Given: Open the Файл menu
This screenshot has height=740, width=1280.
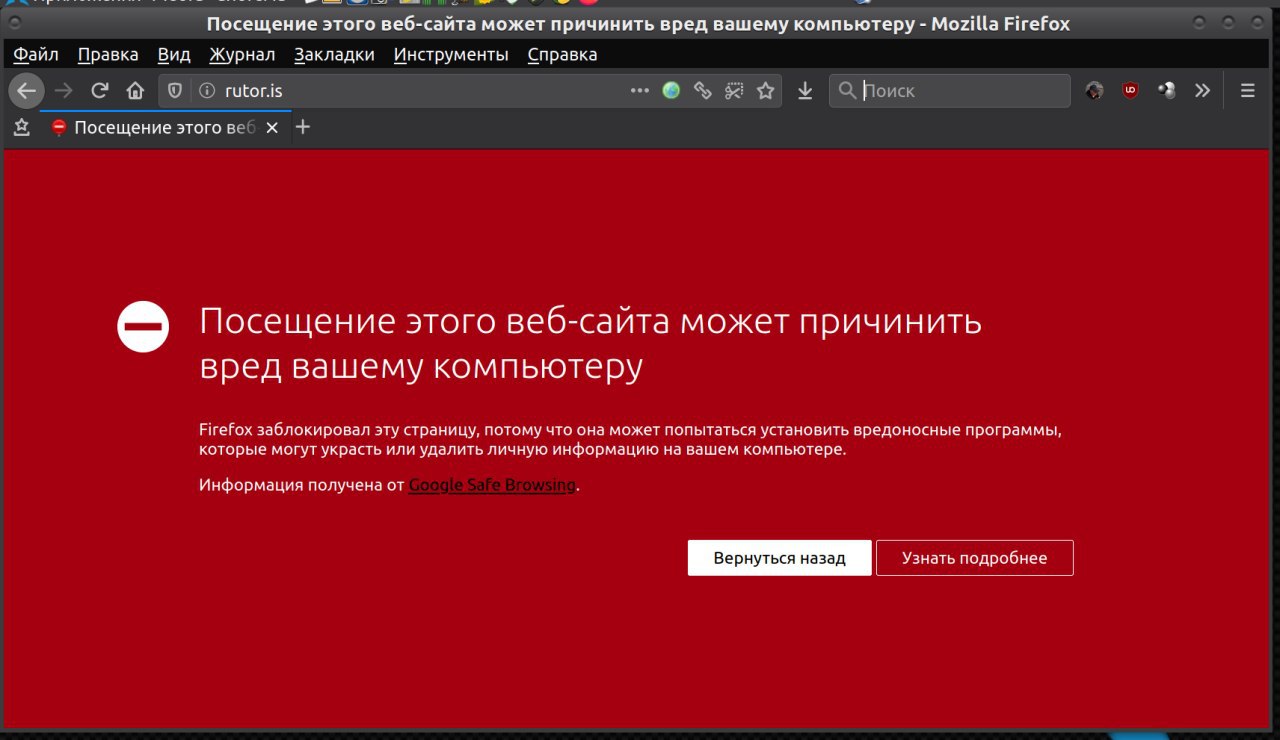Looking at the screenshot, I should (x=36, y=55).
